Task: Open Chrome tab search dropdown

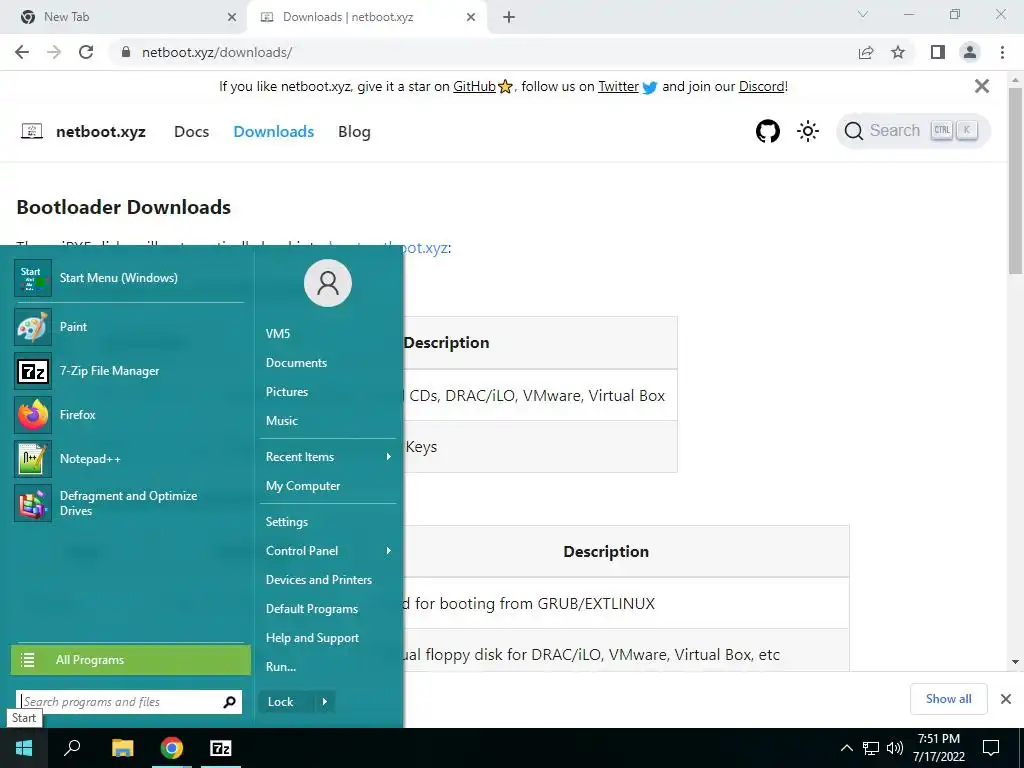Action: pos(863,14)
